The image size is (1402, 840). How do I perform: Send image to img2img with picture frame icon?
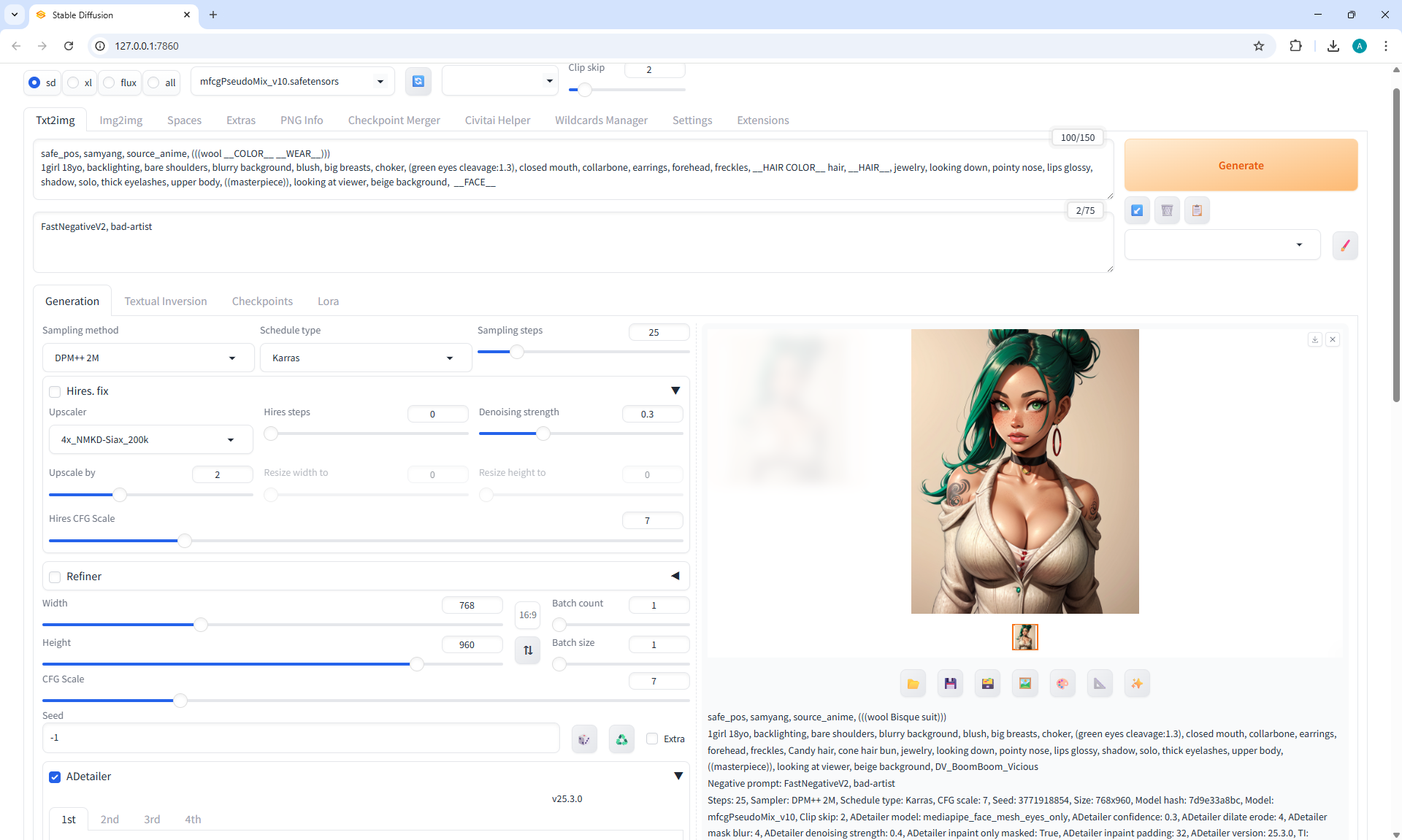click(1025, 684)
